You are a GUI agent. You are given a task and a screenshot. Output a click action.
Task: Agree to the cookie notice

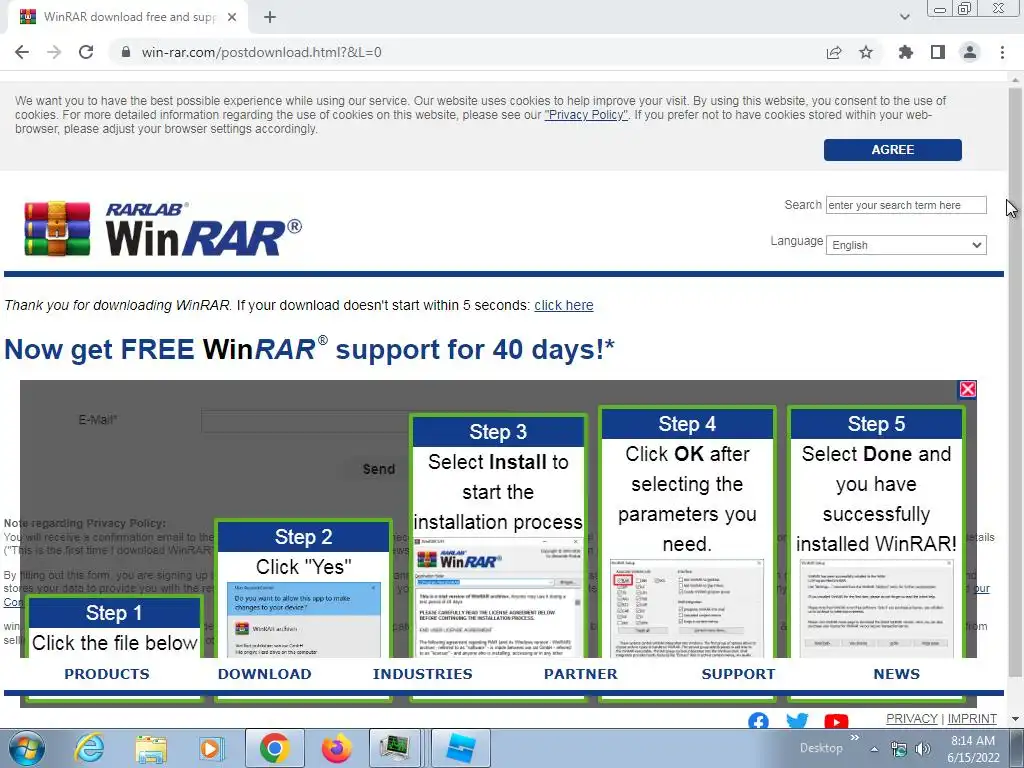click(893, 150)
